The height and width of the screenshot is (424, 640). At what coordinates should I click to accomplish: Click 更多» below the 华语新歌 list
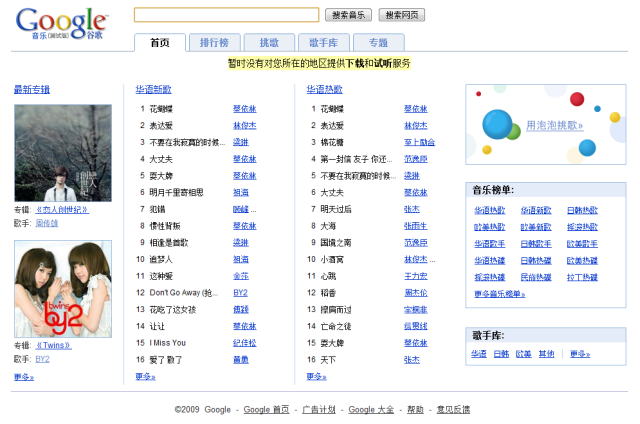(145, 377)
